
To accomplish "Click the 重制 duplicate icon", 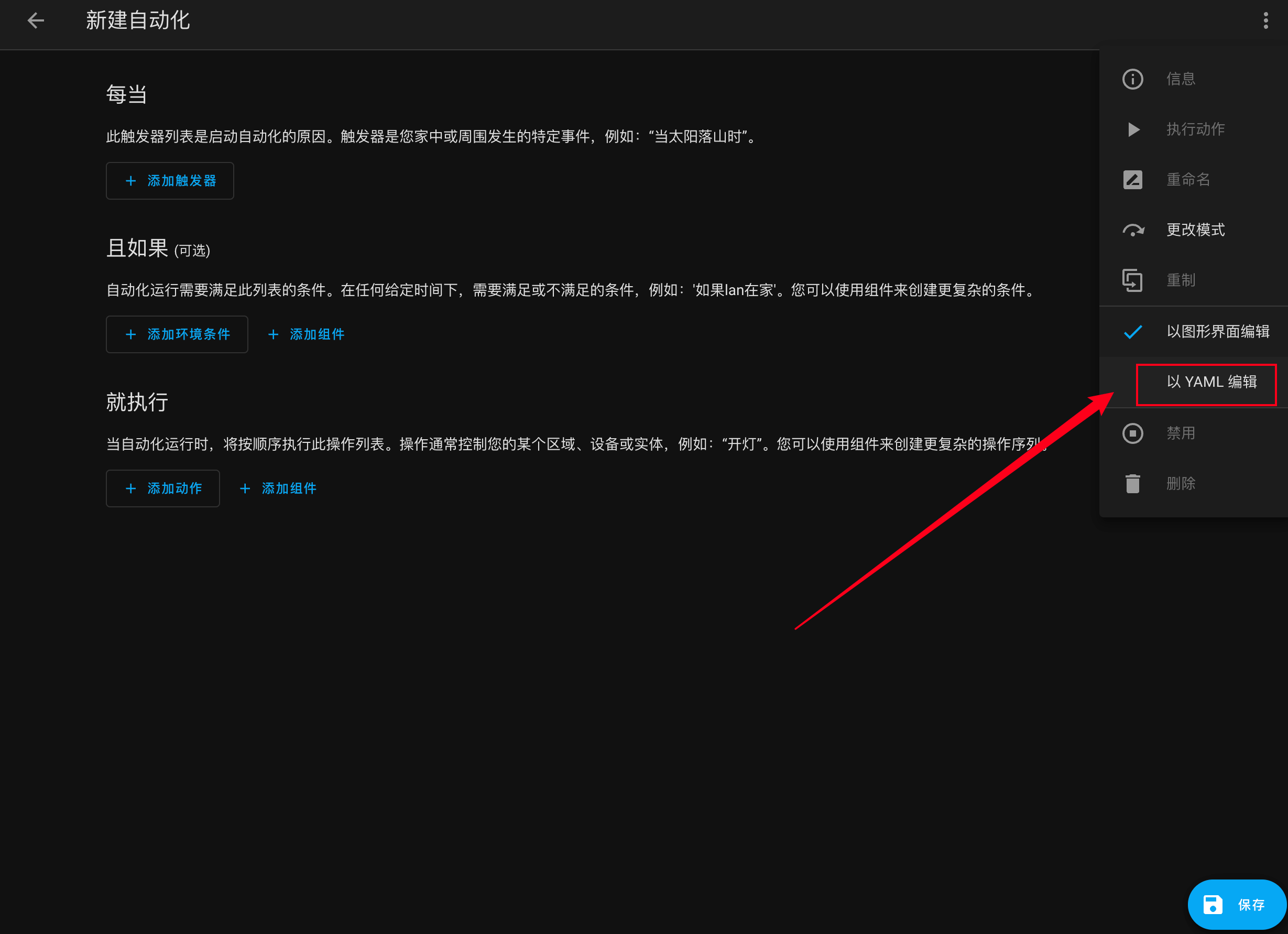I will point(1132,280).
